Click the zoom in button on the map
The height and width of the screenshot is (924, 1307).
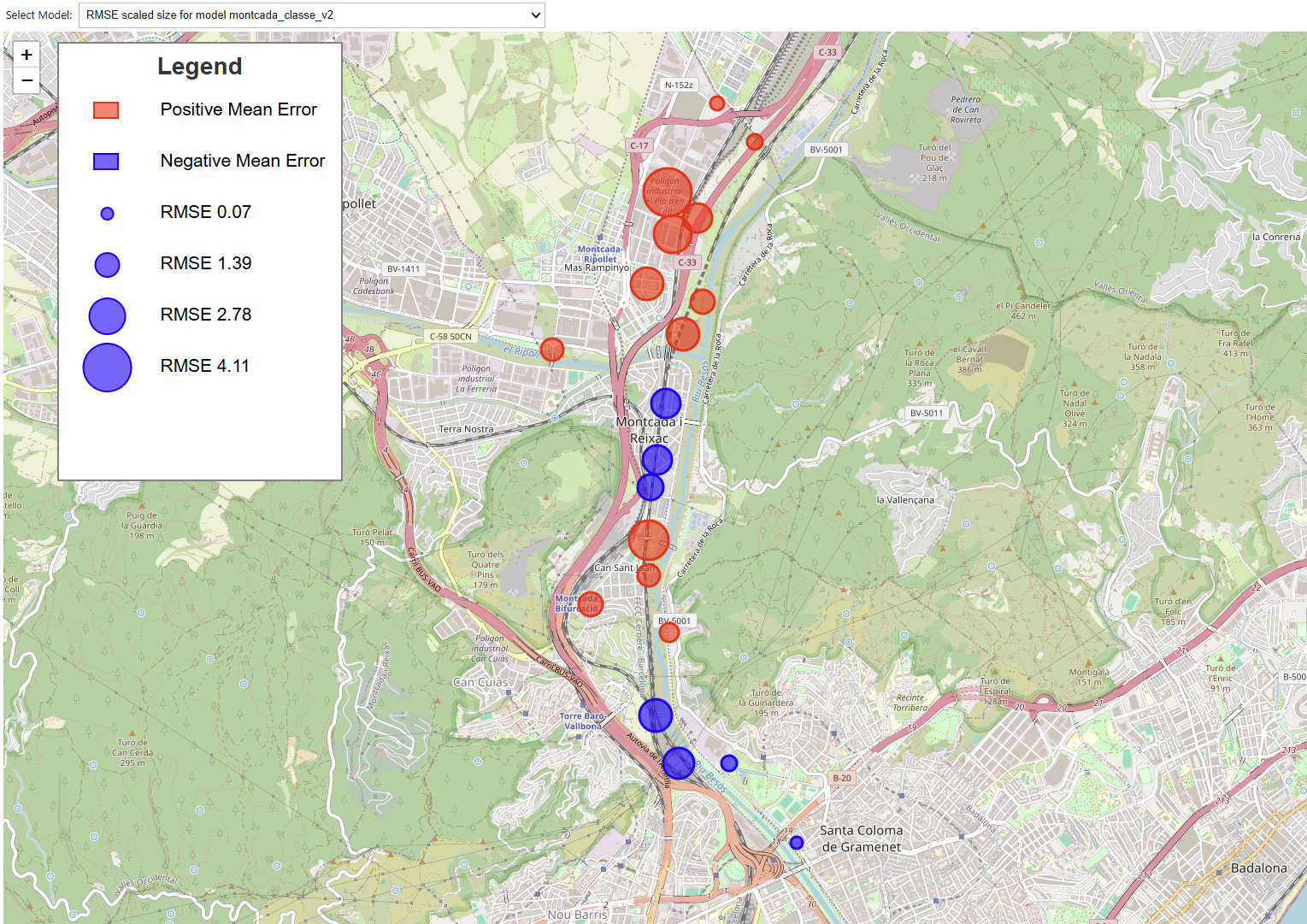[26, 53]
